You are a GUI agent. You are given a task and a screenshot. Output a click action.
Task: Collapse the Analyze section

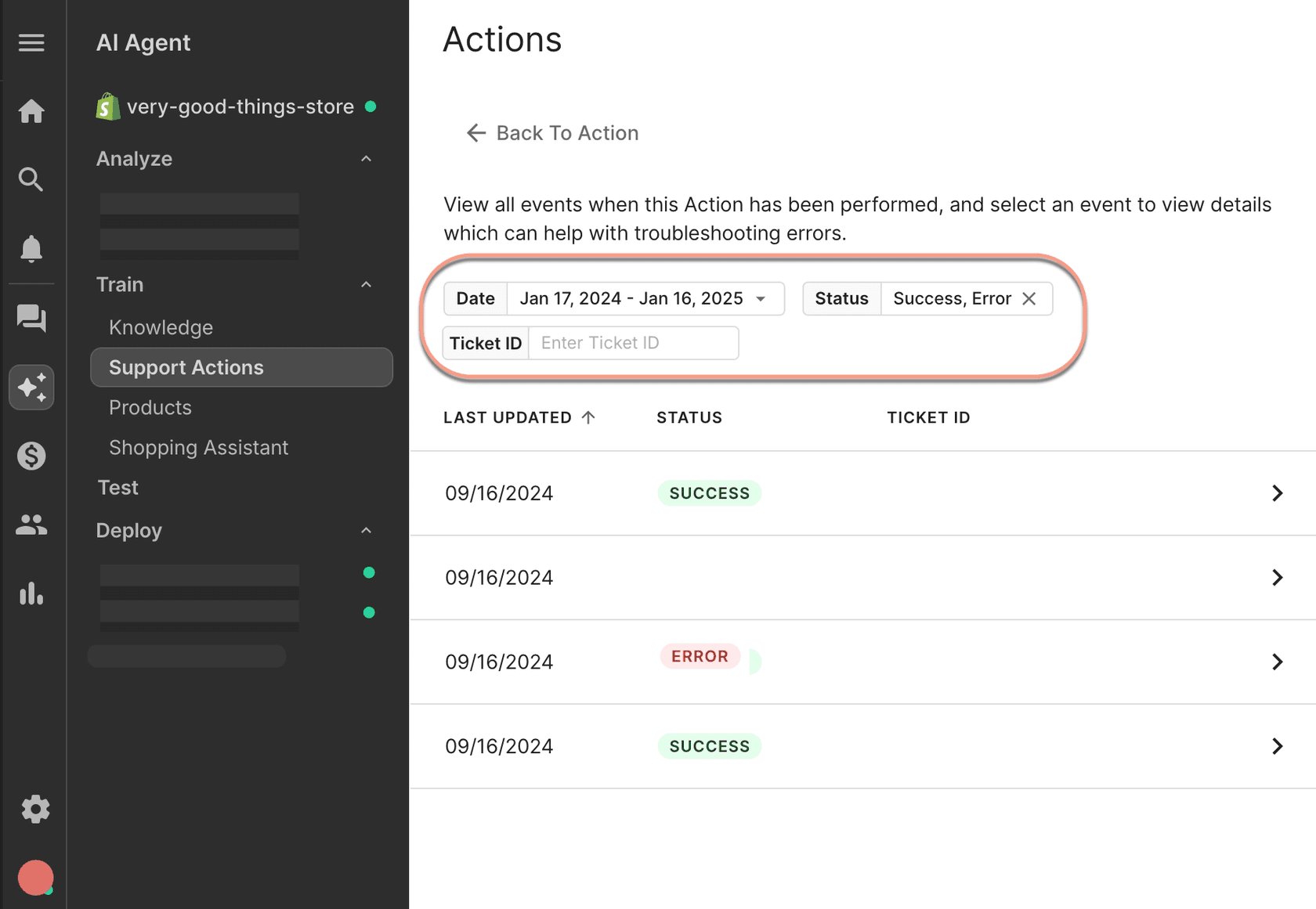[366, 159]
